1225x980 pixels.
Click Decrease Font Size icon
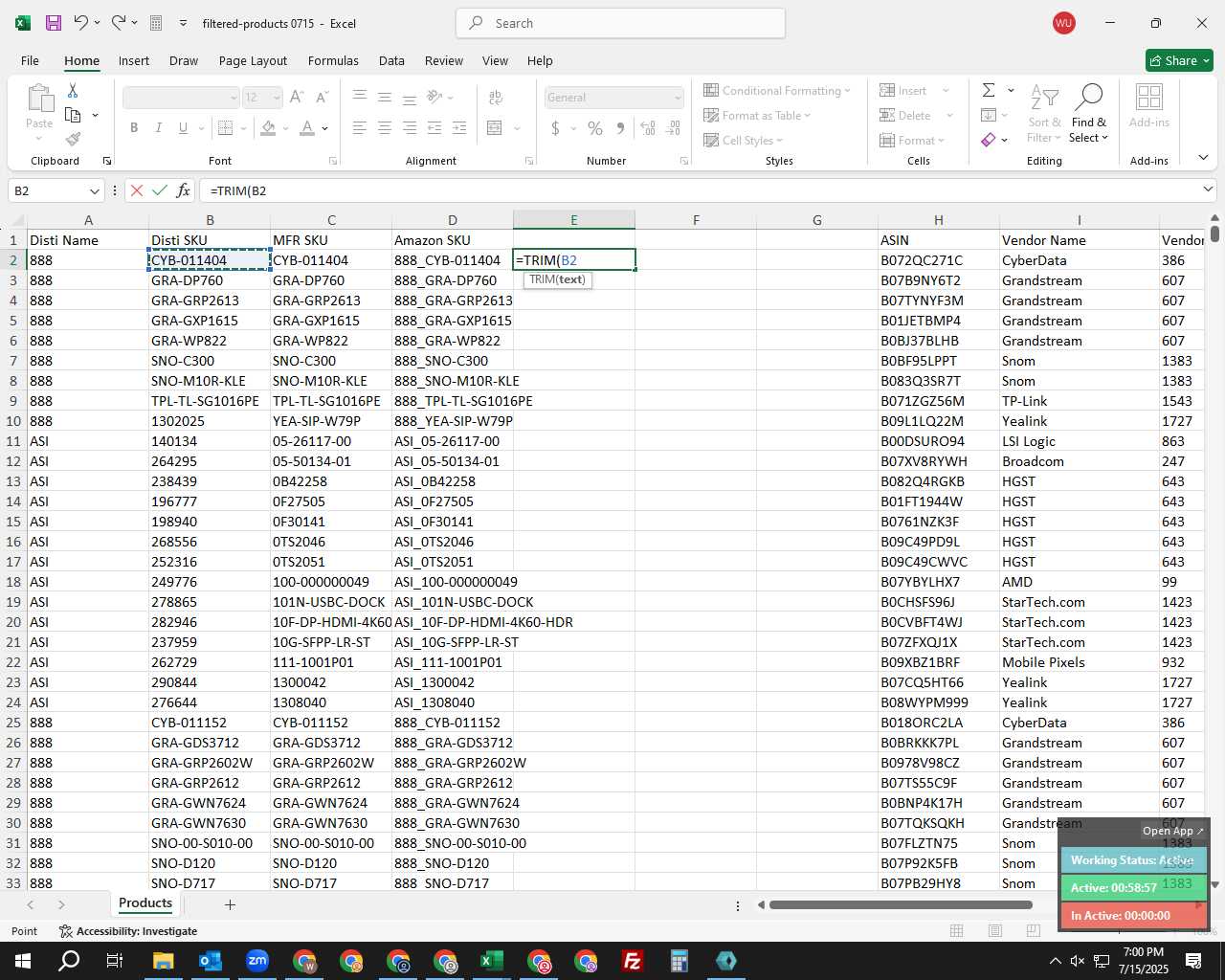(322, 97)
